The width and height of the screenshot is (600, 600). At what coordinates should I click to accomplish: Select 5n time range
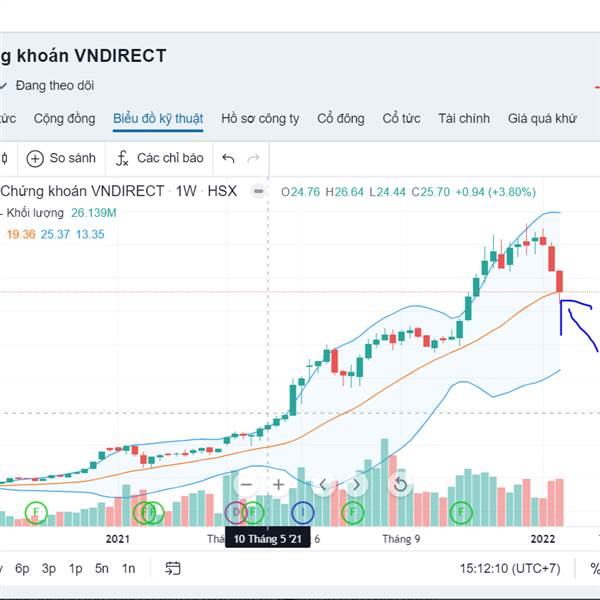click(x=102, y=569)
